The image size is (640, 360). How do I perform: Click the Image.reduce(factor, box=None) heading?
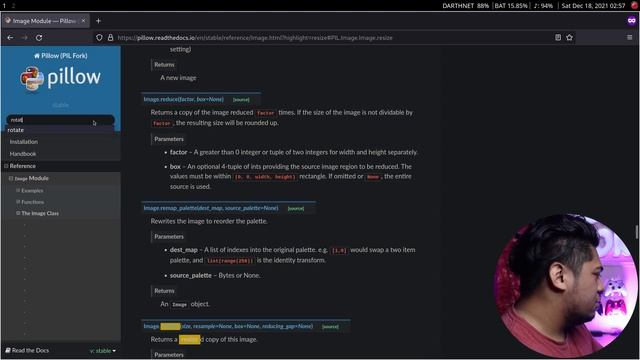pos(183,99)
